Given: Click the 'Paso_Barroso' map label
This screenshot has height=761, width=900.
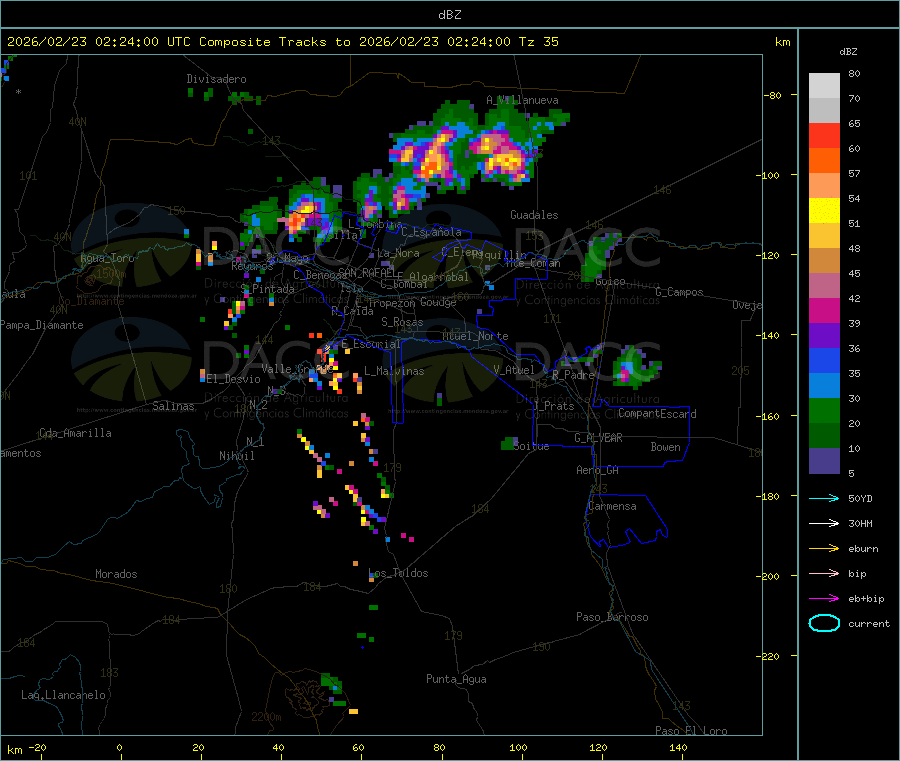Looking at the screenshot, I should (612, 617).
